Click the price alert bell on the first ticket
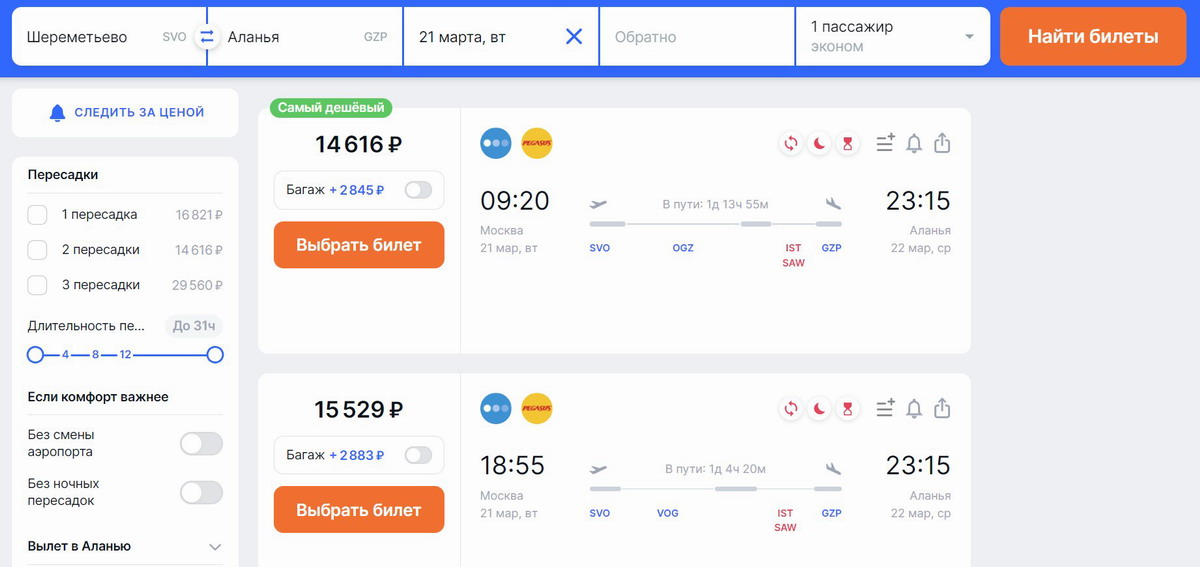The height and width of the screenshot is (567, 1200). [x=913, y=144]
